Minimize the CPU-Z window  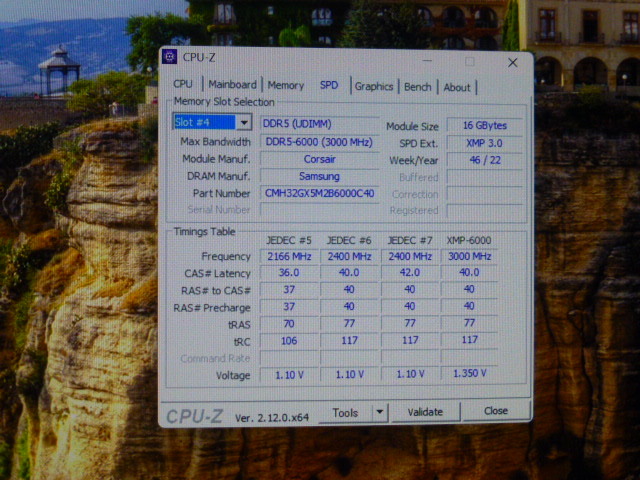pyautogui.click(x=427, y=61)
